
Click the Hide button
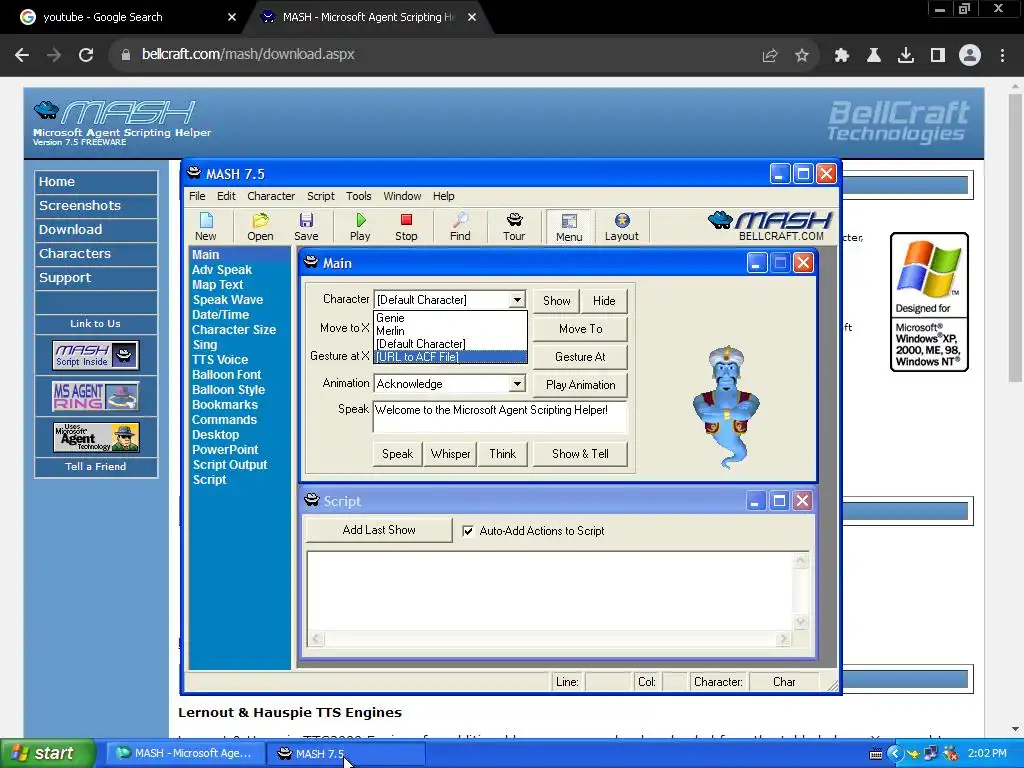604,300
